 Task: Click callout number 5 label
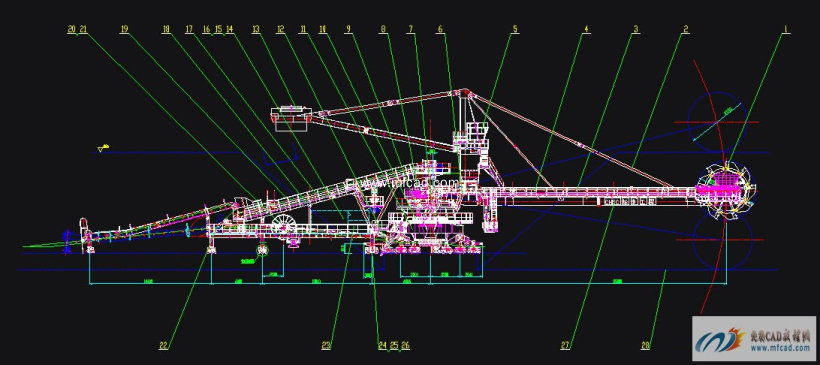[x=515, y=30]
